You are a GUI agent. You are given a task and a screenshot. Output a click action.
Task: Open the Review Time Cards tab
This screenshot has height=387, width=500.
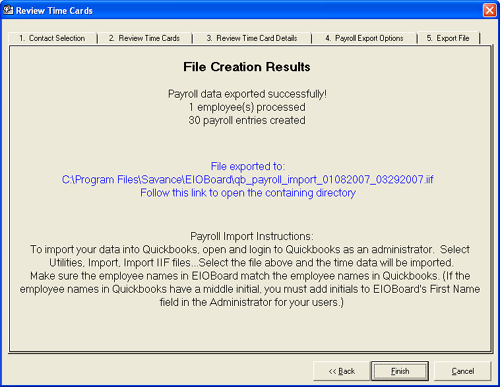(144, 38)
